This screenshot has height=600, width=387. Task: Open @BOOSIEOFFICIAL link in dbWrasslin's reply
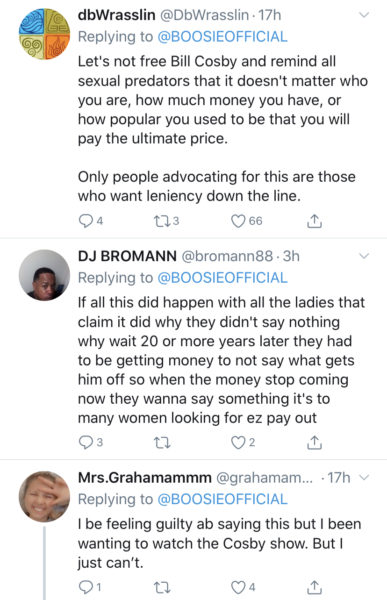tap(222, 37)
